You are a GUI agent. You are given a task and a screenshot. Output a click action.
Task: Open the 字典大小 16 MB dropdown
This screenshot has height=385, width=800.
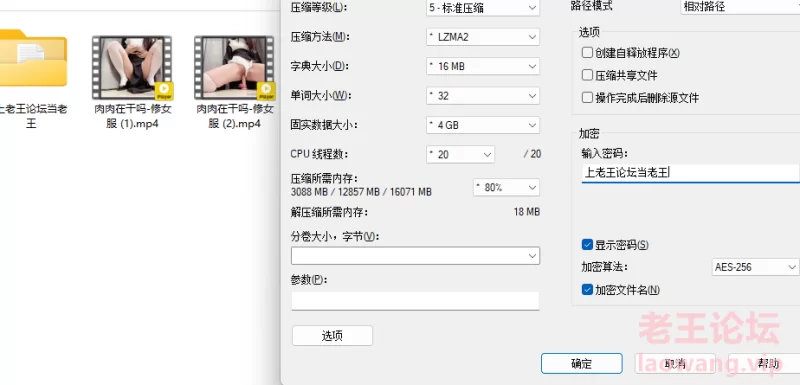pos(483,66)
